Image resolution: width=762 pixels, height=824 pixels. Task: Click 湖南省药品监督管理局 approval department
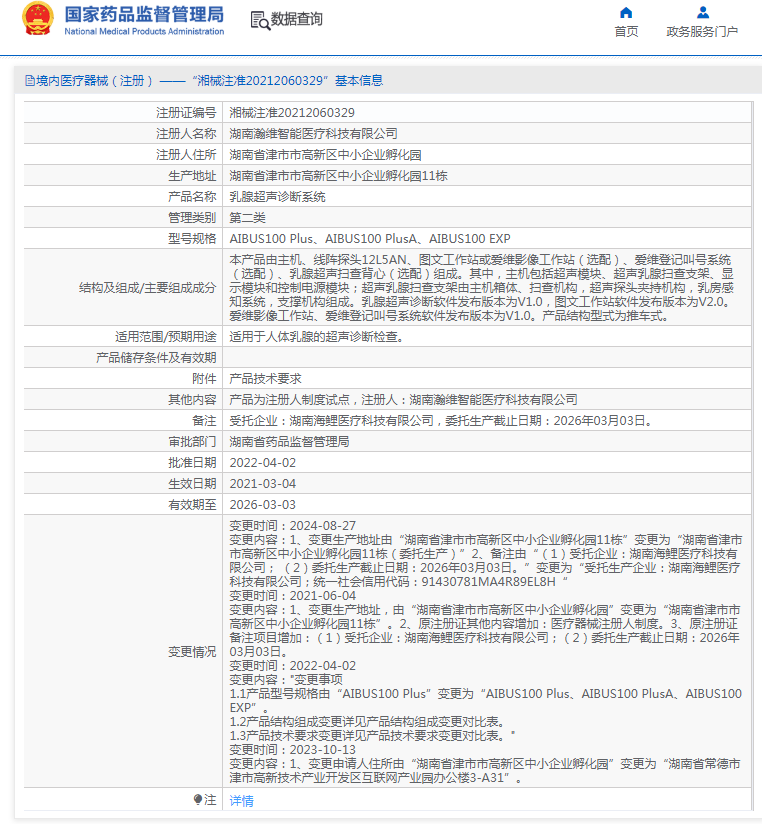pos(290,441)
